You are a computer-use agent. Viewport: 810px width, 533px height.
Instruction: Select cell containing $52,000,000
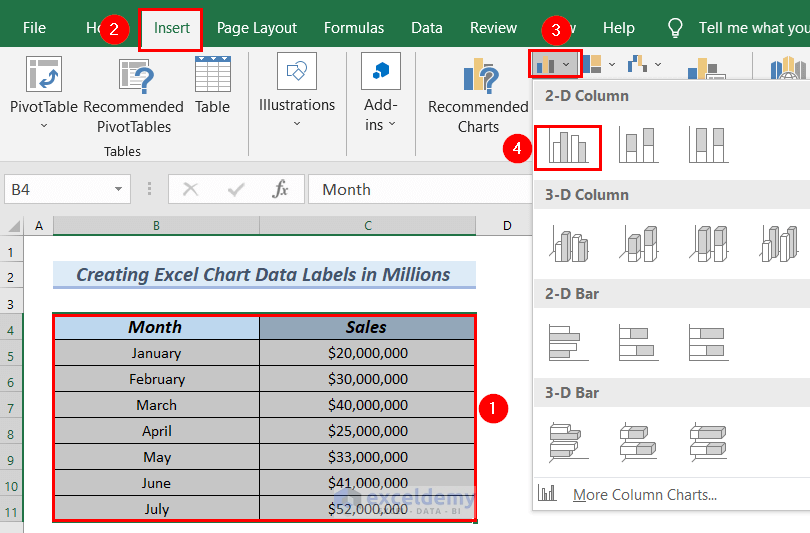point(367,509)
